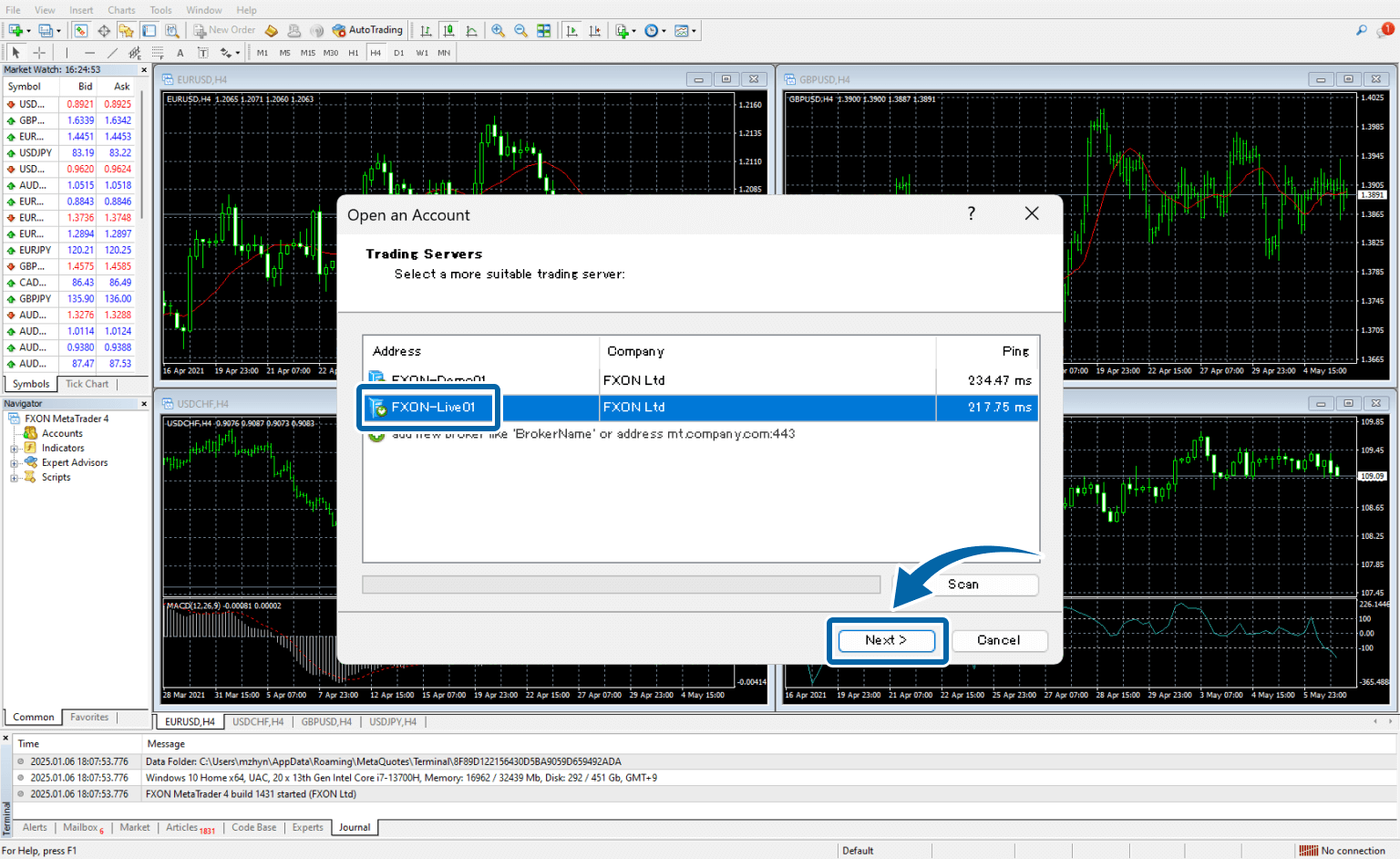Open the Indicators list dropdown arrow
The width and height of the screenshot is (1400, 859).
(x=634, y=31)
